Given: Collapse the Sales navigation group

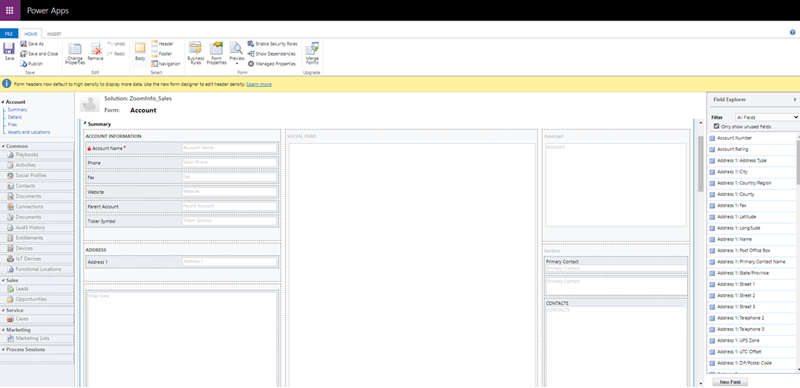Looking at the screenshot, I should 3,280.
